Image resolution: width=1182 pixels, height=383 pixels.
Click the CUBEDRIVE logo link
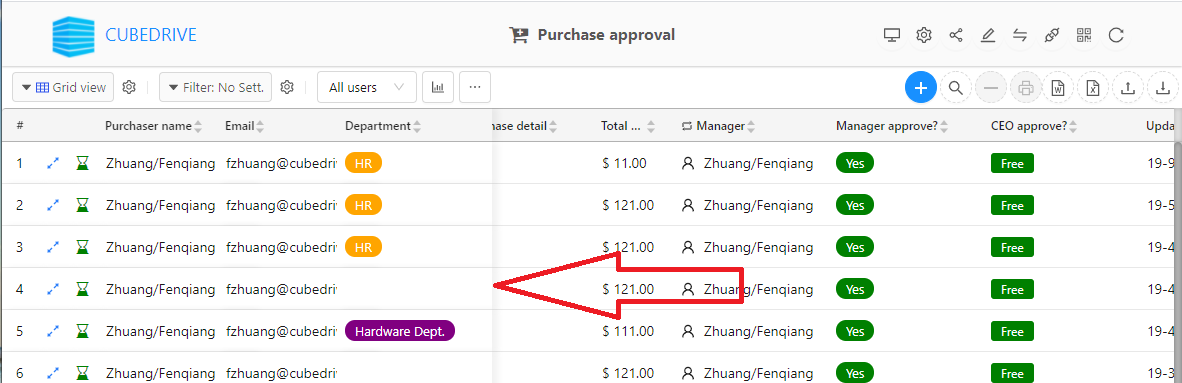[x=124, y=35]
